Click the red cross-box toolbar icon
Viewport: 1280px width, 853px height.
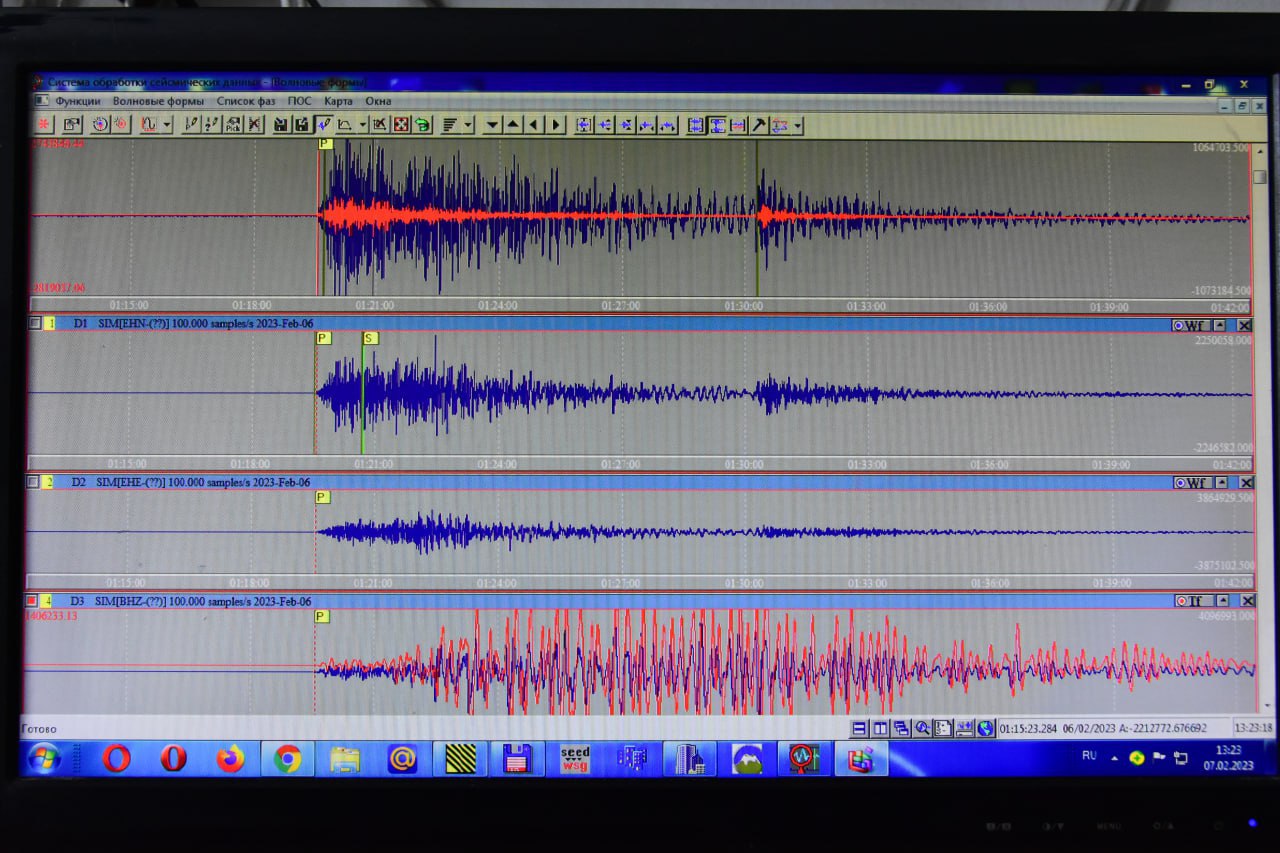[401, 125]
